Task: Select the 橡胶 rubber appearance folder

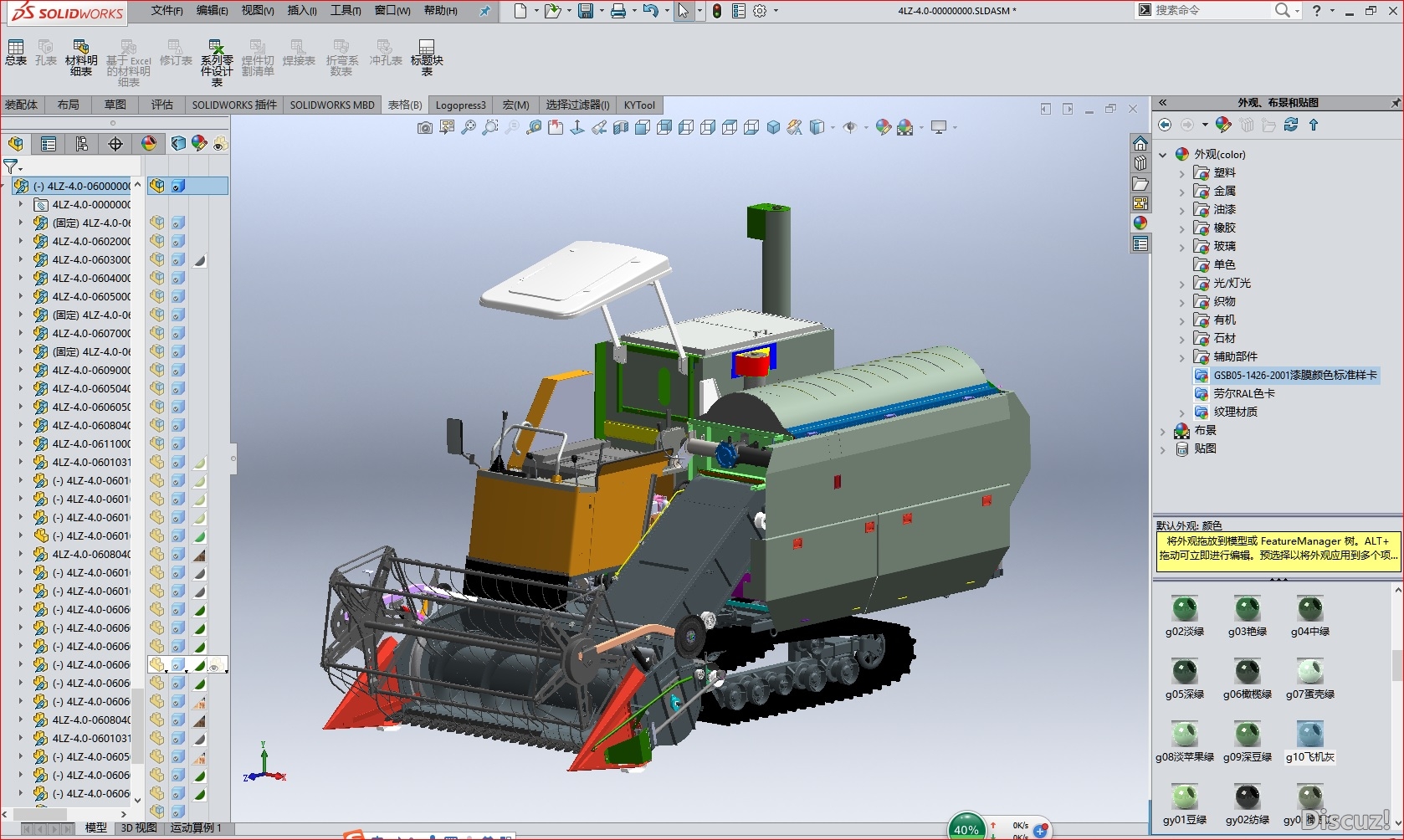Action: pyautogui.click(x=1225, y=228)
